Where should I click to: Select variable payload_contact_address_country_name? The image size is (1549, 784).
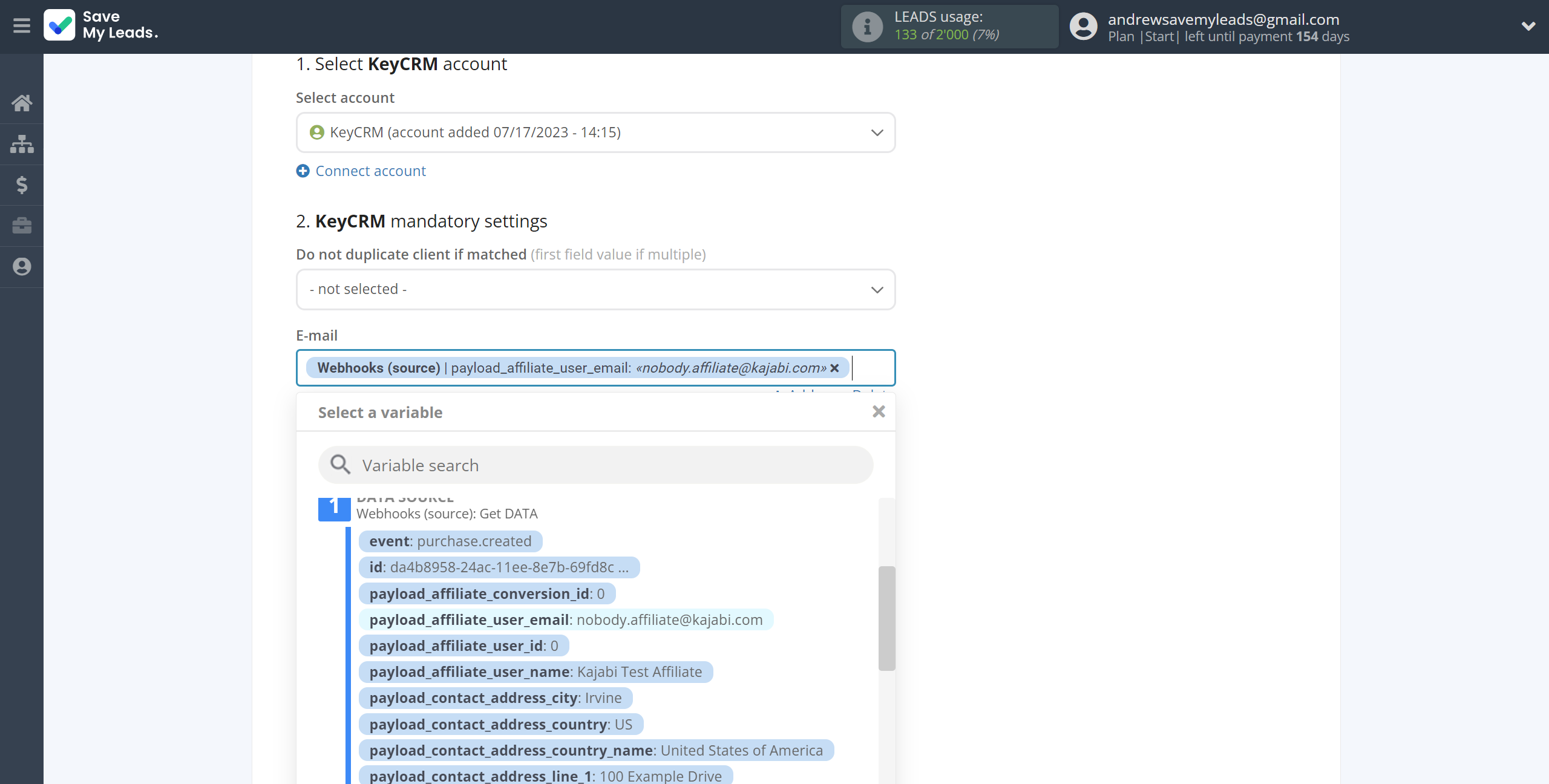(x=596, y=750)
